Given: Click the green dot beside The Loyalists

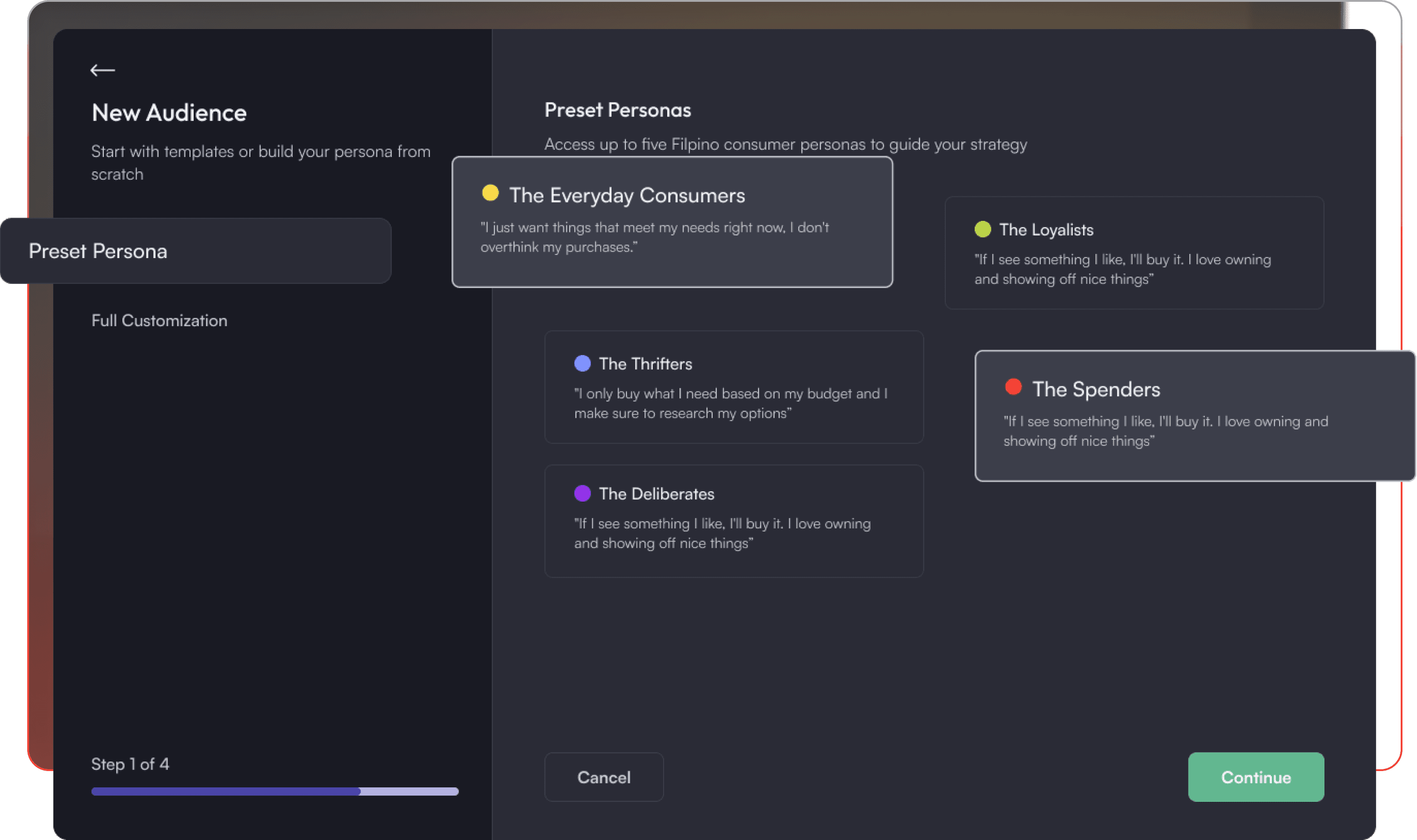Looking at the screenshot, I should pos(983,229).
